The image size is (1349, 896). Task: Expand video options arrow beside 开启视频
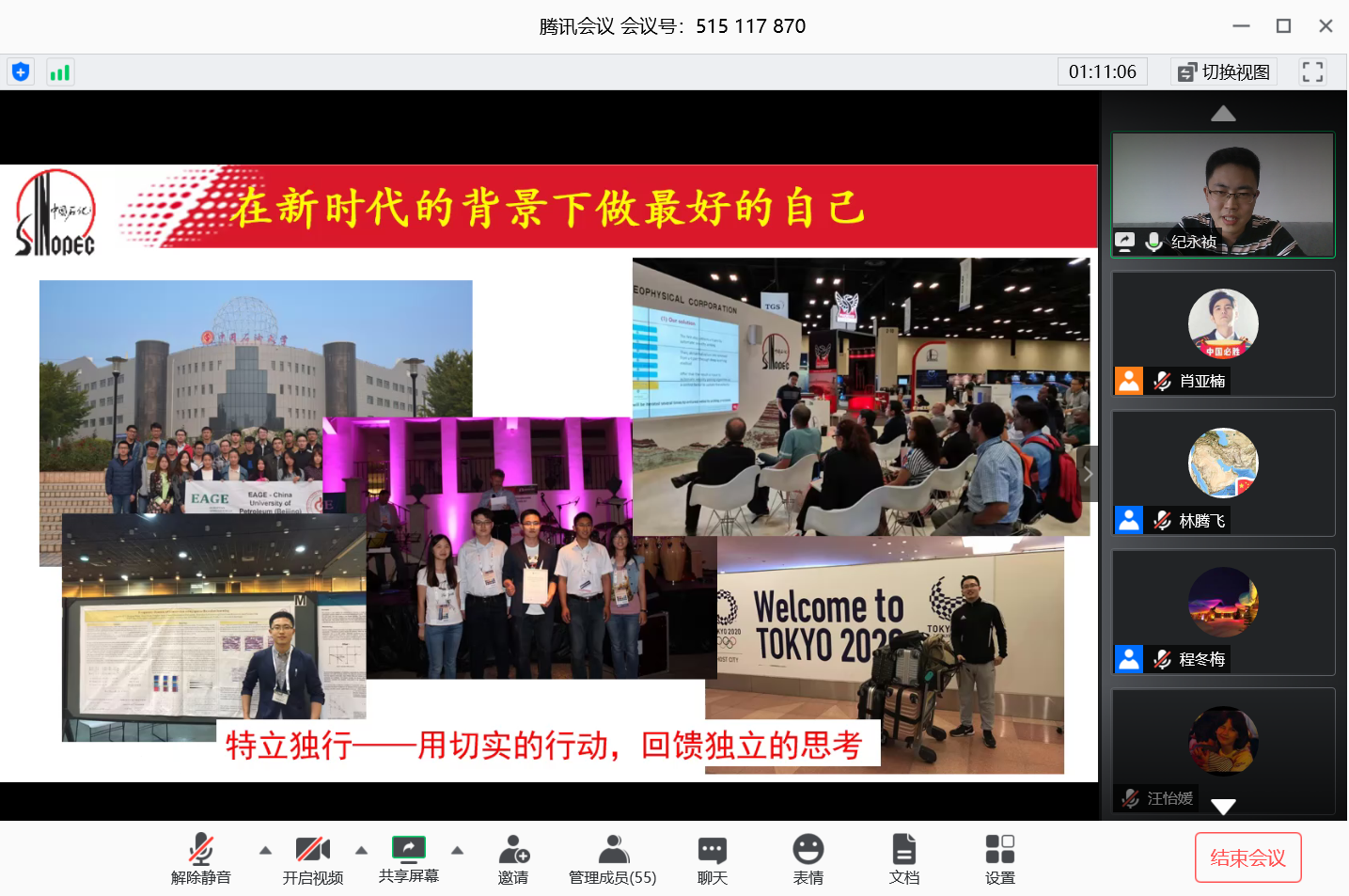[x=362, y=850]
